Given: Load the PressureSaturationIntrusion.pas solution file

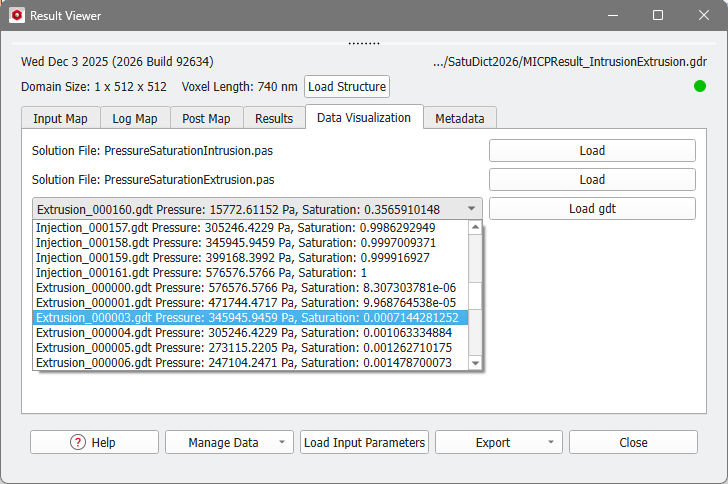Looking at the screenshot, I should click(x=592, y=150).
